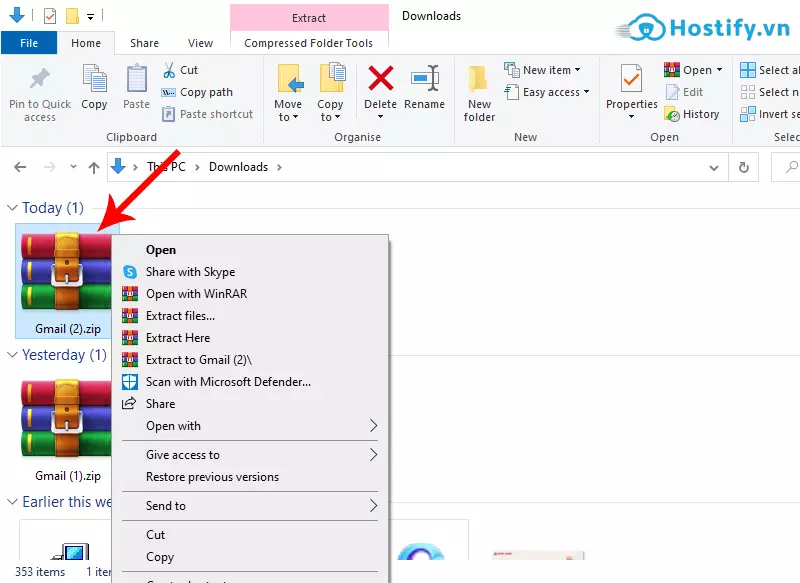Open the File tab
This screenshot has width=800, height=583.
point(29,43)
